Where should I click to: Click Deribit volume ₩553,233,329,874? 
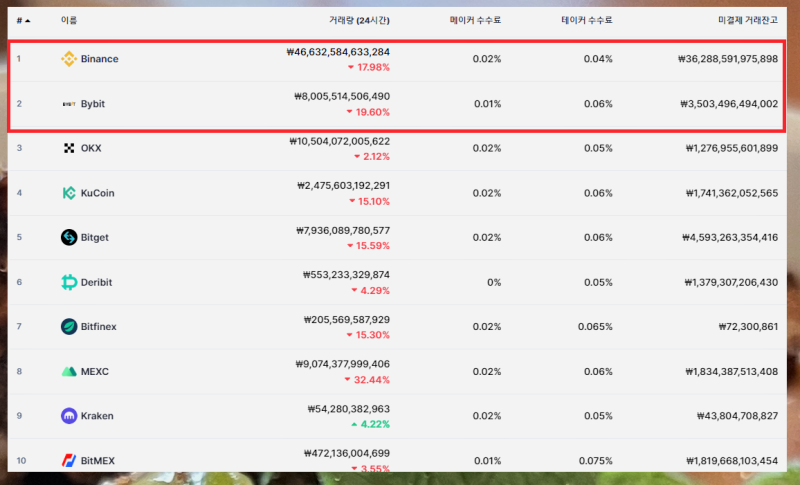(x=346, y=275)
